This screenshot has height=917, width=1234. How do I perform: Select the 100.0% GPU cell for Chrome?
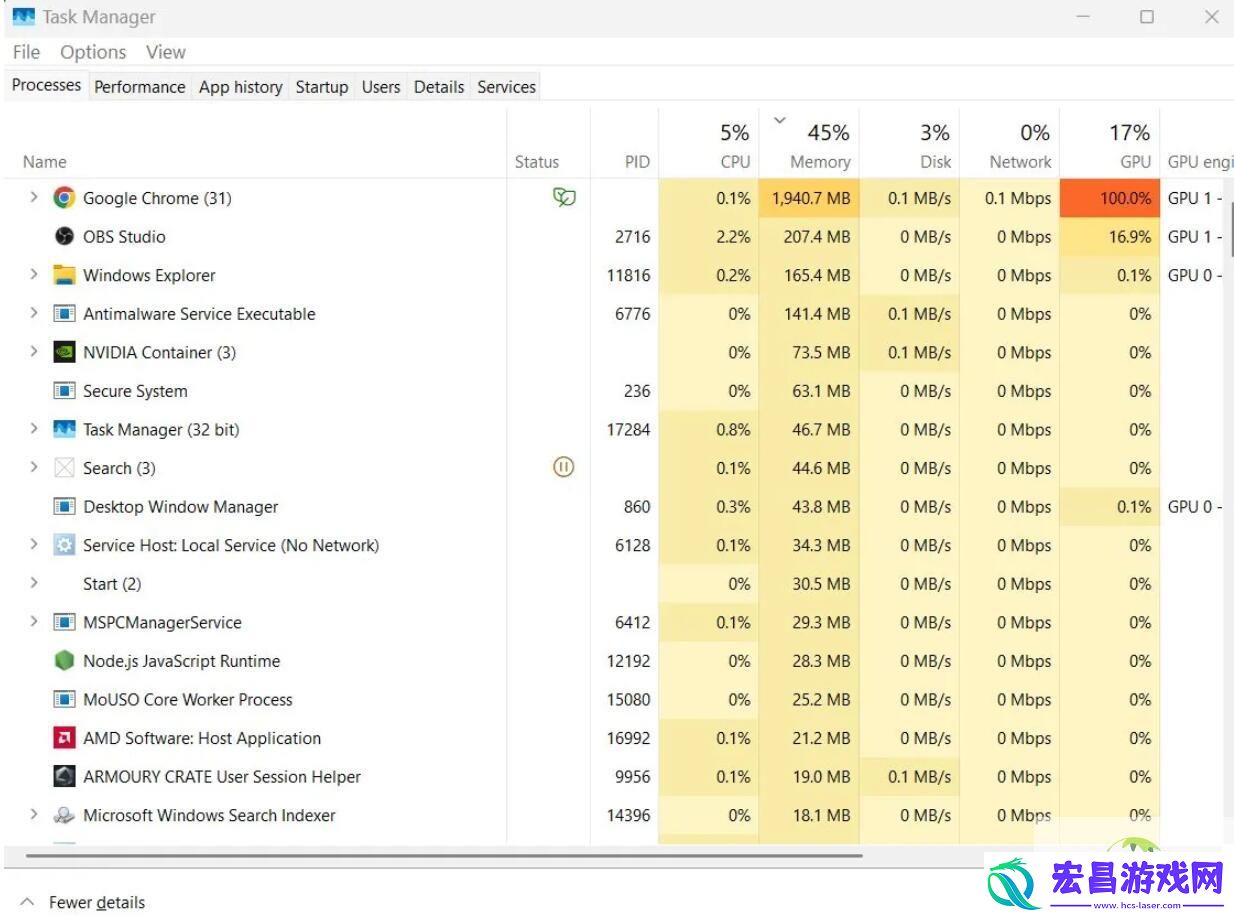tap(1110, 198)
